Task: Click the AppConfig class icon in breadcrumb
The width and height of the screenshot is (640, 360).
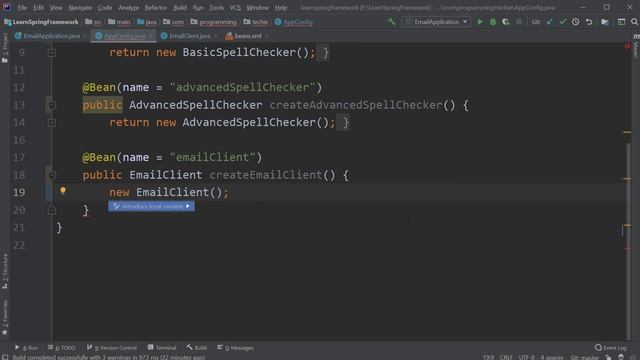Action: (x=278, y=22)
